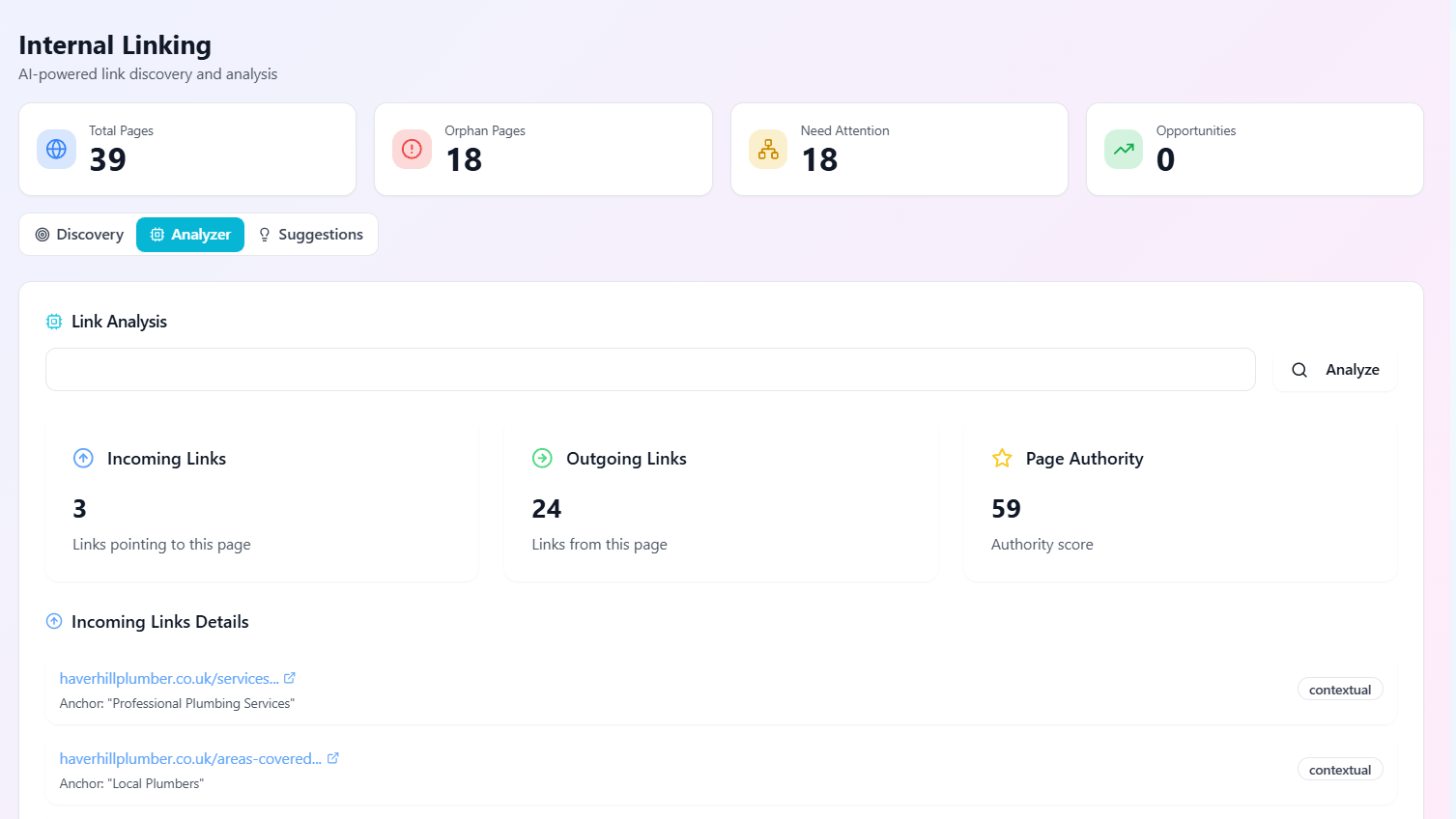This screenshot has height=819, width=1456.
Task: Click the contextual badge next to Professional Plumbing Services
Action: coord(1340,689)
